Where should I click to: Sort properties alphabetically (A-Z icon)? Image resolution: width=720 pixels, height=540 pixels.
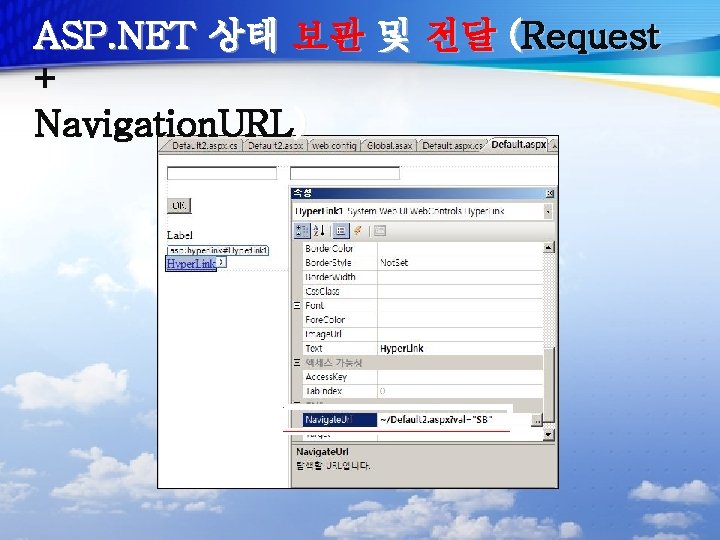tap(320, 231)
